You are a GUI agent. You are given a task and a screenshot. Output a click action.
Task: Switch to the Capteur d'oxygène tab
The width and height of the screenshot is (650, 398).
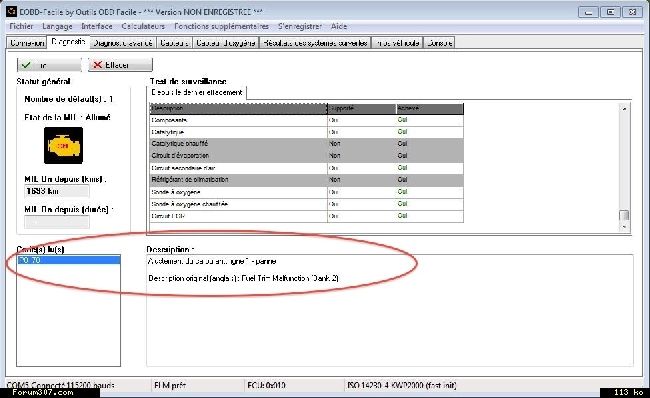pos(226,43)
